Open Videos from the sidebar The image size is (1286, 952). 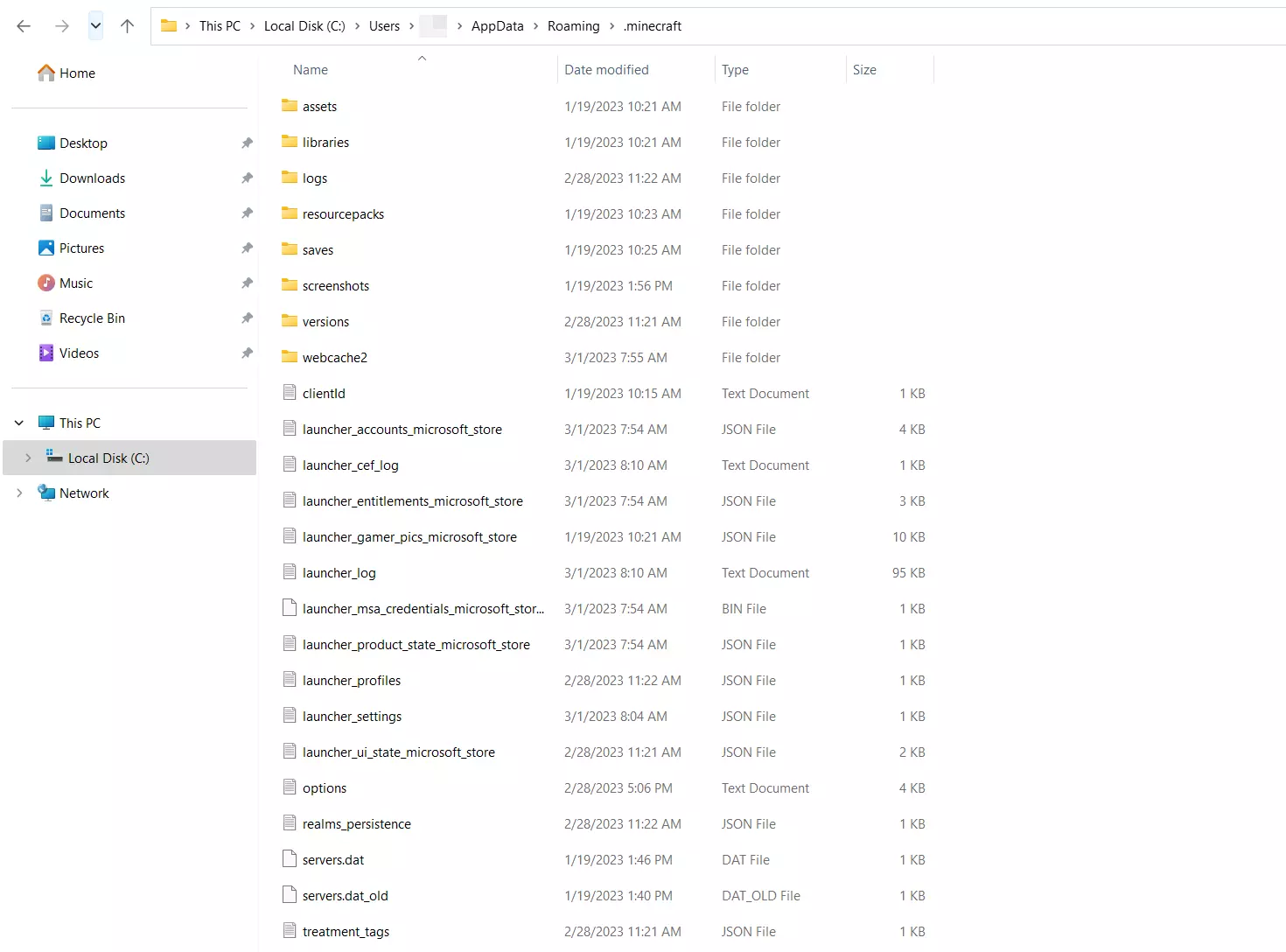(x=78, y=353)
